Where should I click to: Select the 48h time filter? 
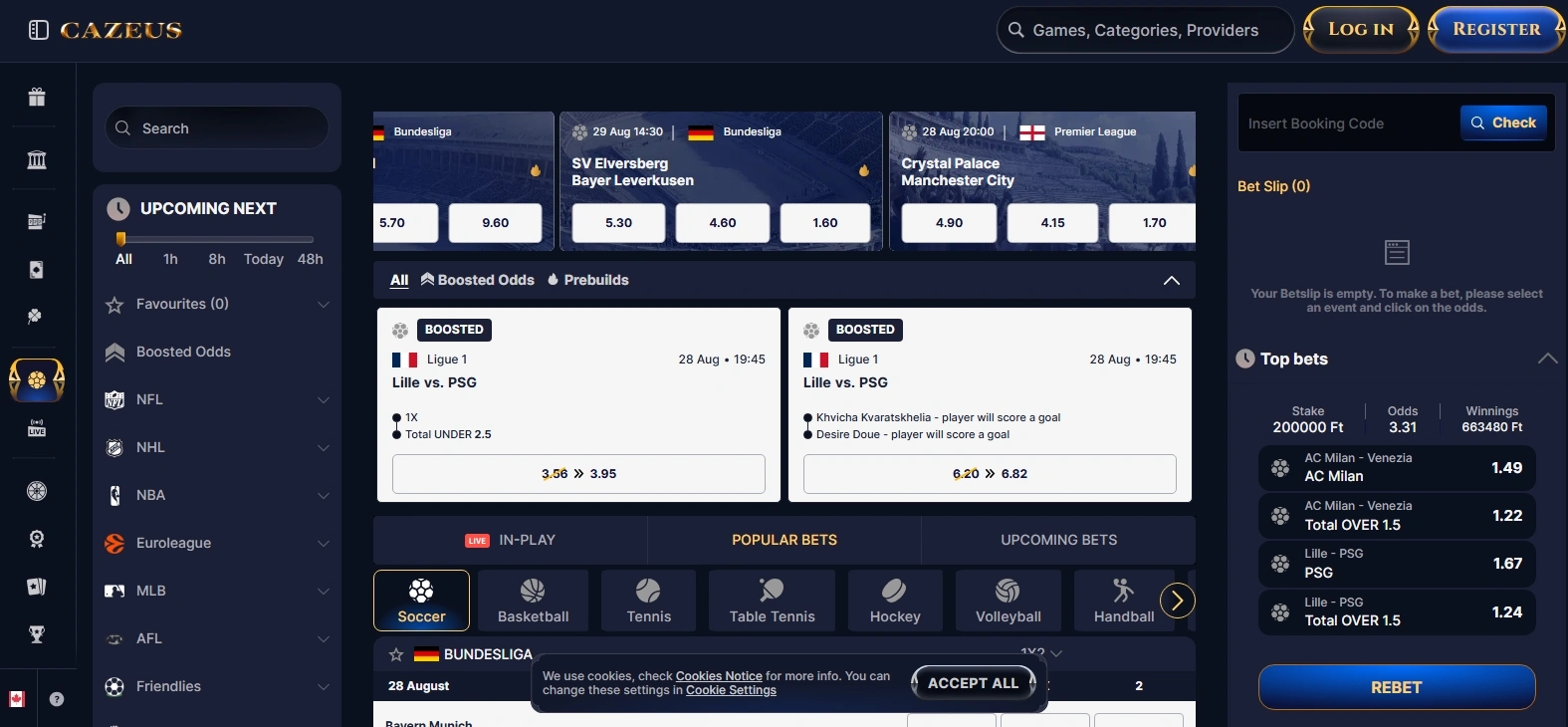(311, 259)
